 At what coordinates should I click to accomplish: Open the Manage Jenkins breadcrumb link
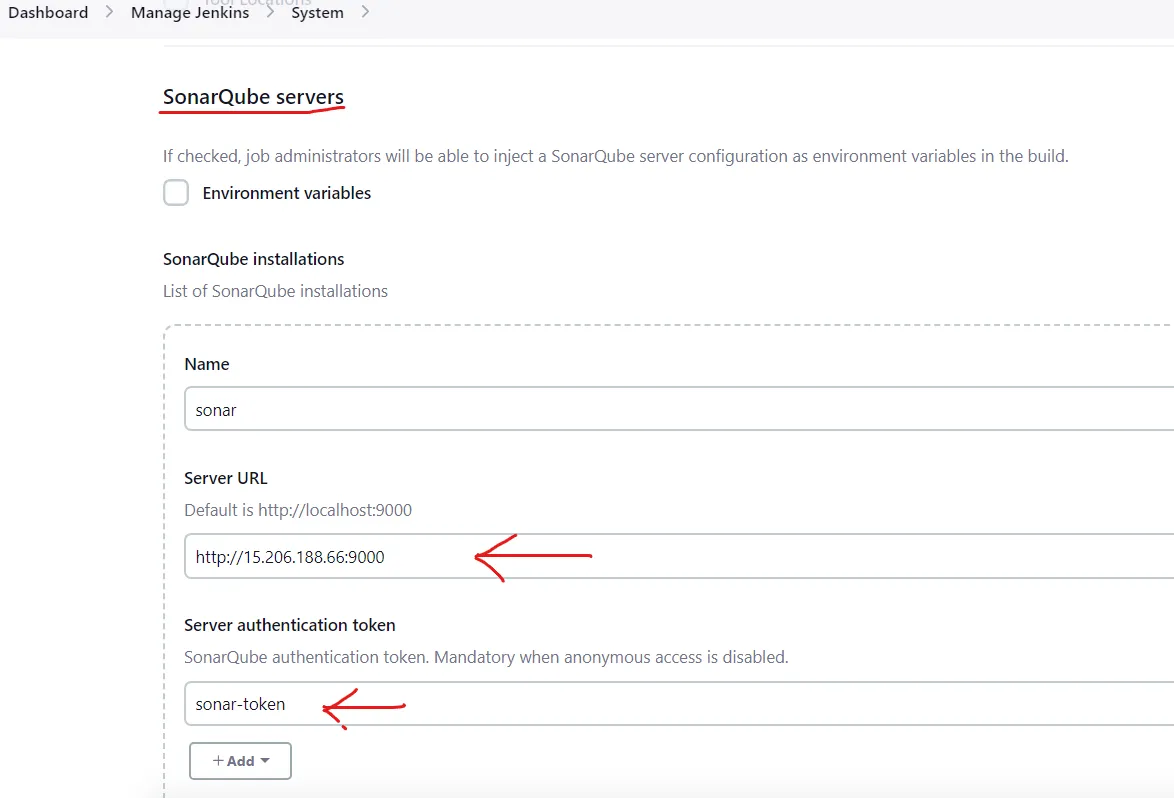tap(189, 13)
